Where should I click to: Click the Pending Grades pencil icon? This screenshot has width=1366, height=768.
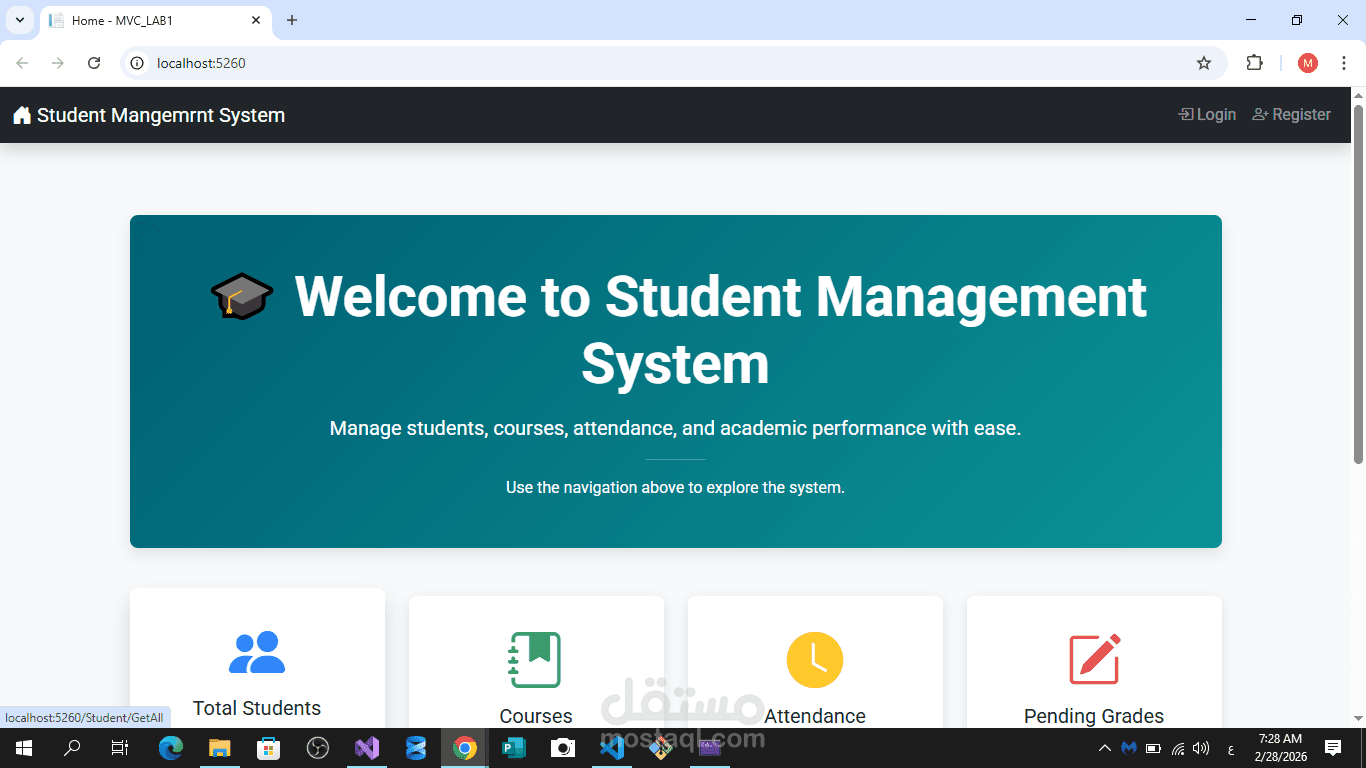coord(1094,660)
